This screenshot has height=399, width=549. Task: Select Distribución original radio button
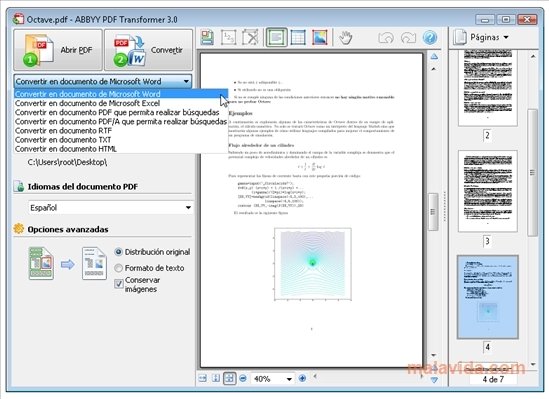point(118,252)
